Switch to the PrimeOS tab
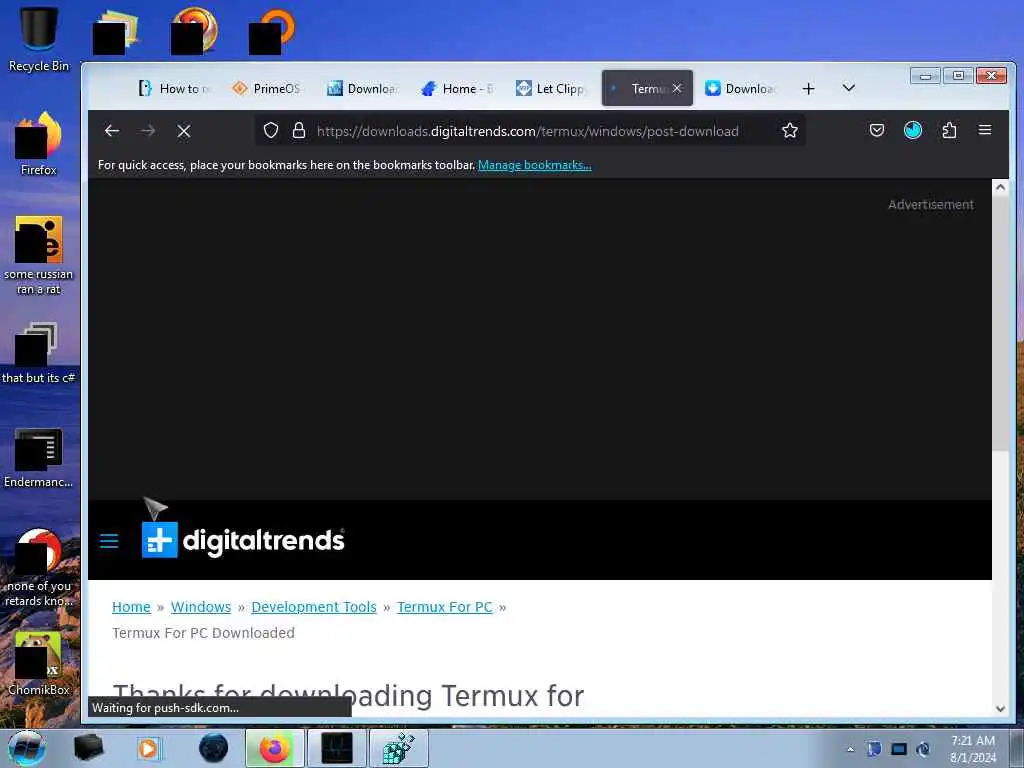 point(266,88)
